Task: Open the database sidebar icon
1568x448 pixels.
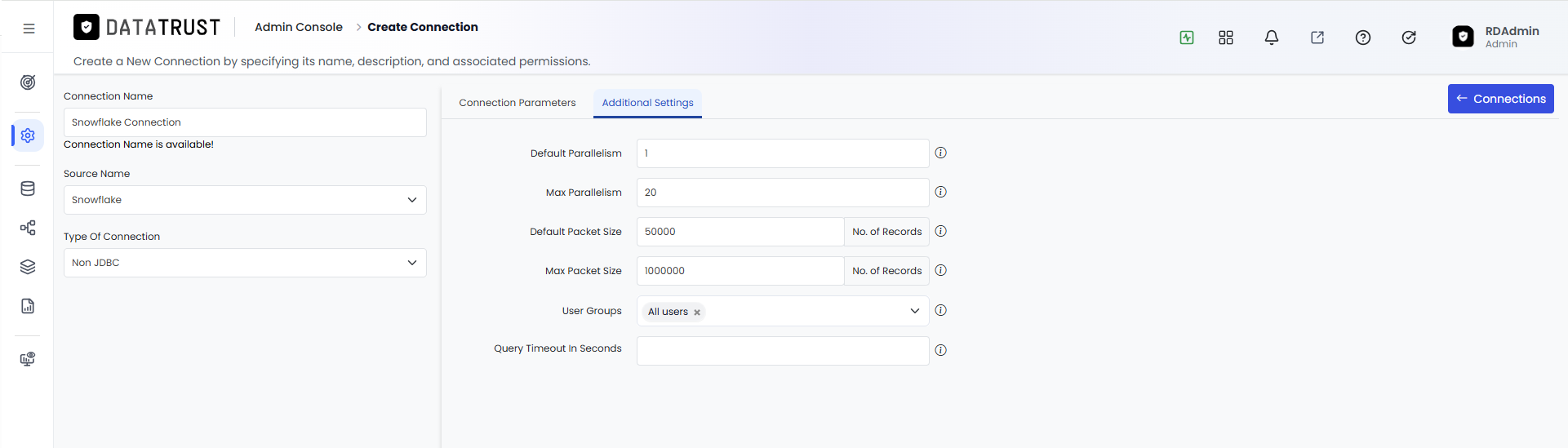Action: click(x=28, y=189)
